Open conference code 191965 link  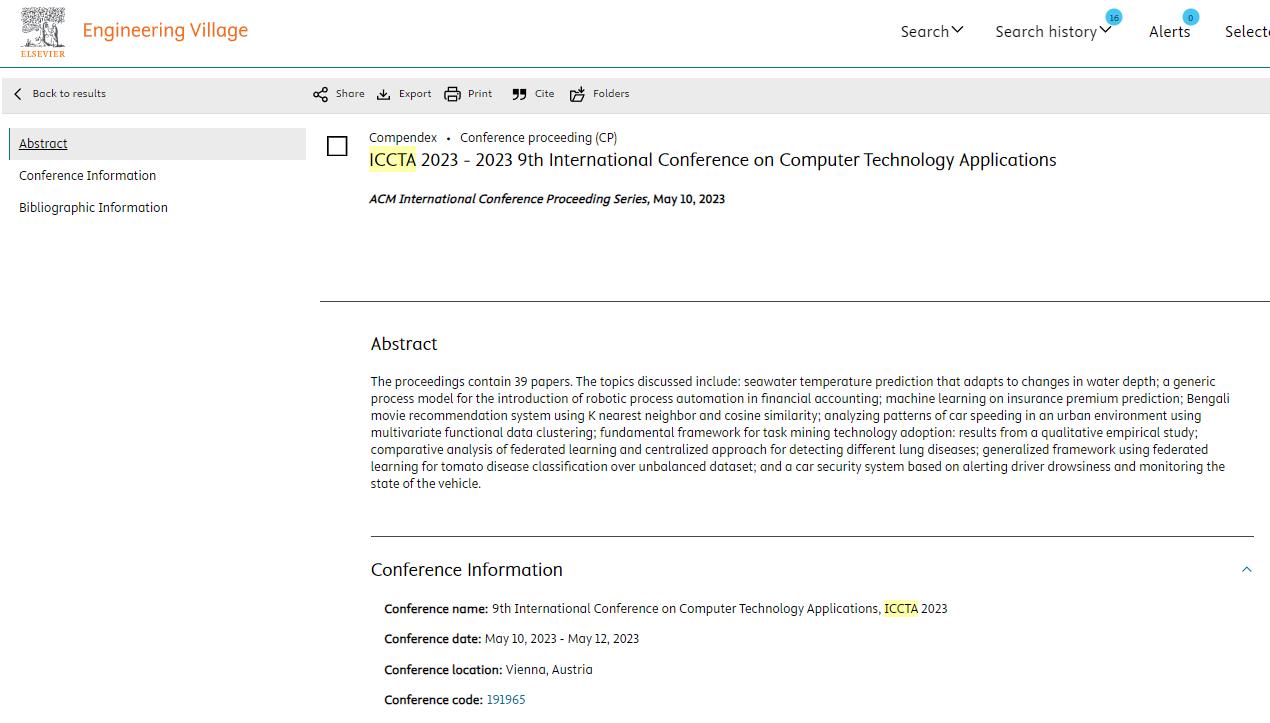pyautogui.click(x=505, y=700)
